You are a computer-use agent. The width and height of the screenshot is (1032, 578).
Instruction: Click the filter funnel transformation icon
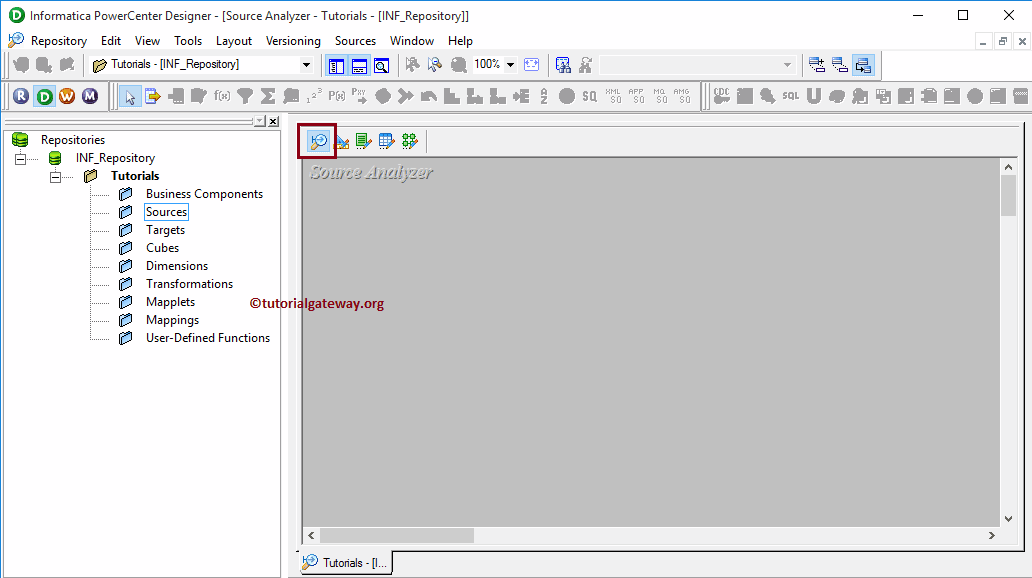coord(245,97)
